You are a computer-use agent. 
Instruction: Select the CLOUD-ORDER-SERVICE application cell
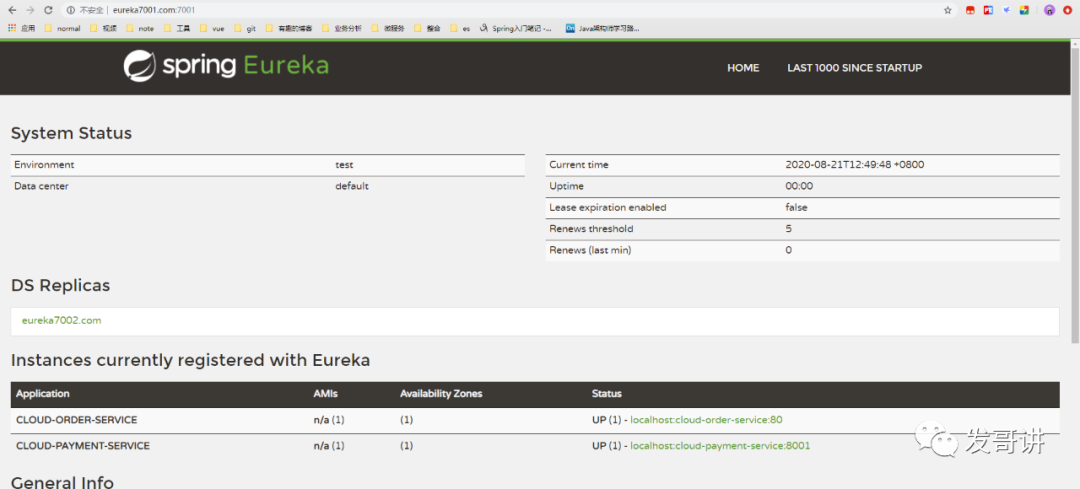[x=76, y=419]
